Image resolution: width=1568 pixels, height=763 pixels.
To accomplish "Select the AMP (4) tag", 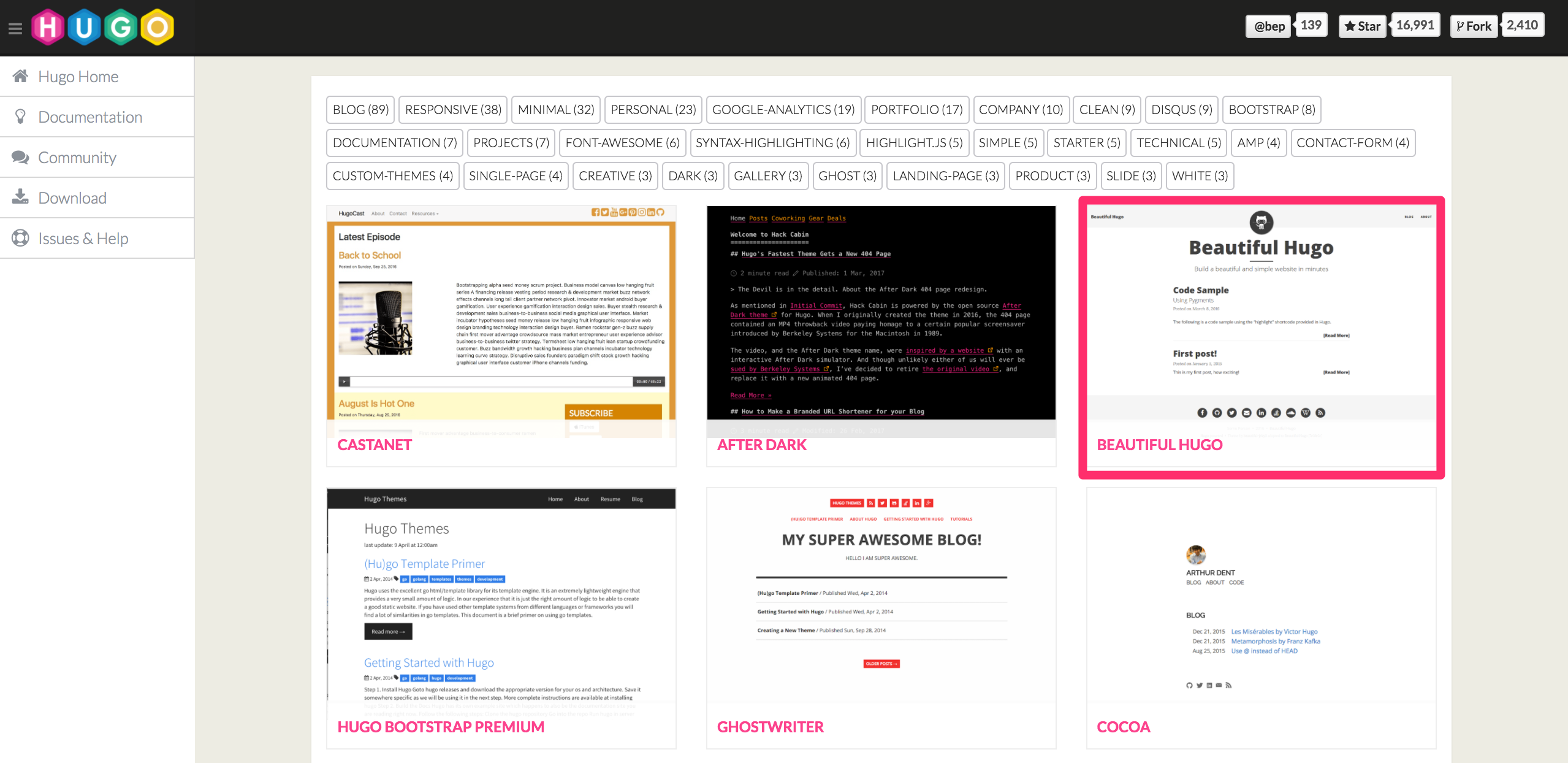I will [1258, 143].
